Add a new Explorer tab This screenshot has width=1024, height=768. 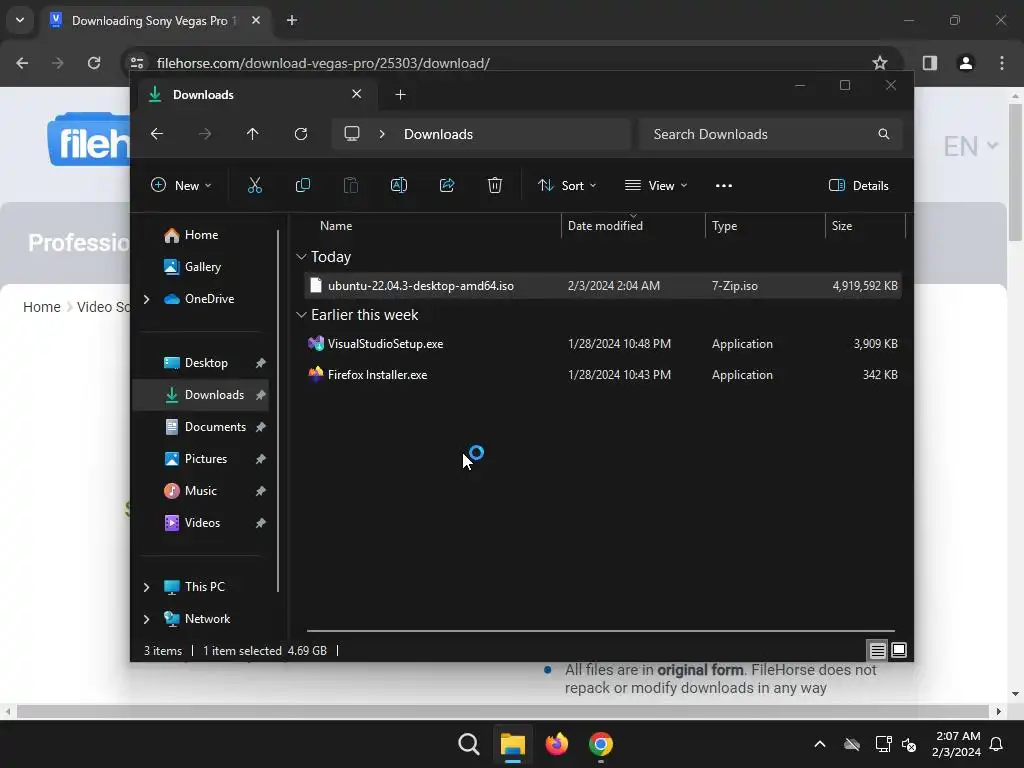coord(400,95)
